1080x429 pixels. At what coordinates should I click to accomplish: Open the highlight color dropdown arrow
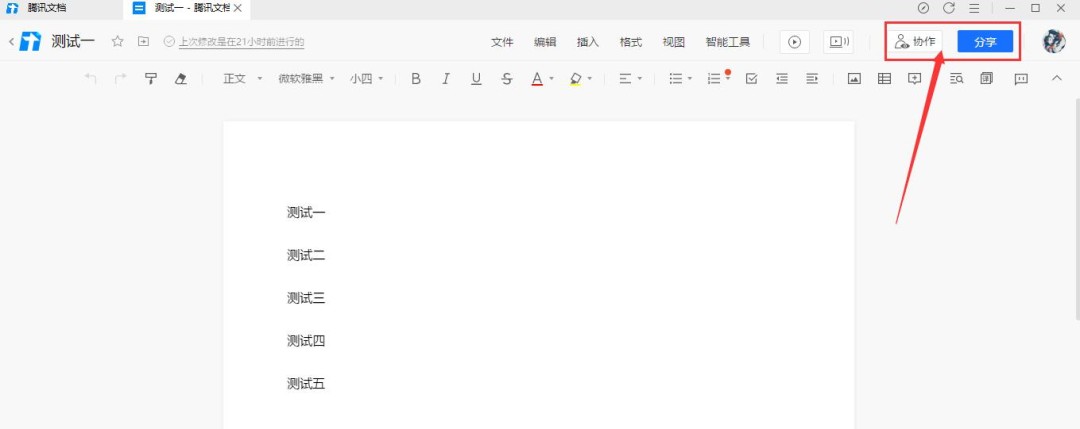tap(590, 79)
